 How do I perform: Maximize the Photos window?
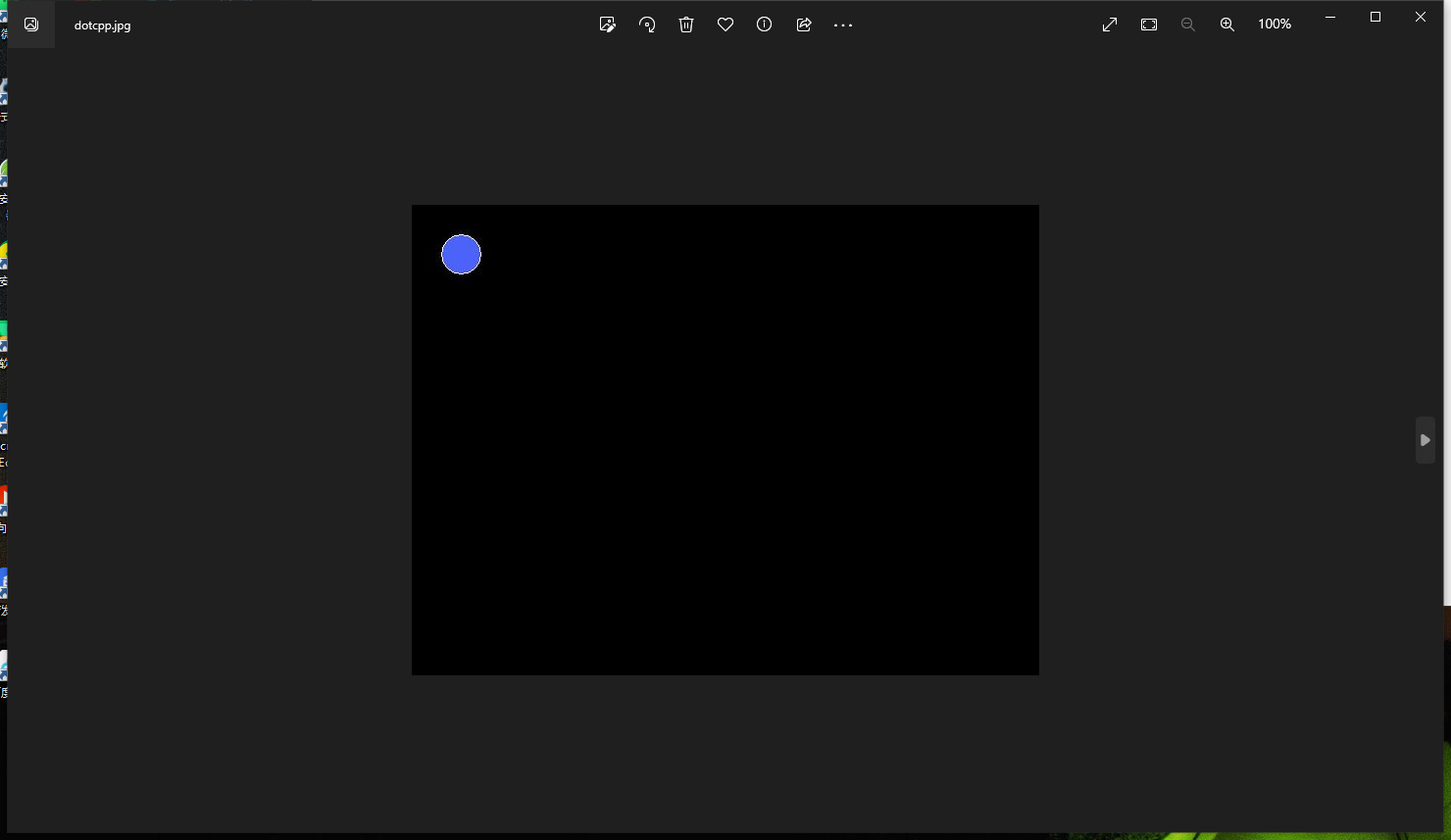point(1376,17)
